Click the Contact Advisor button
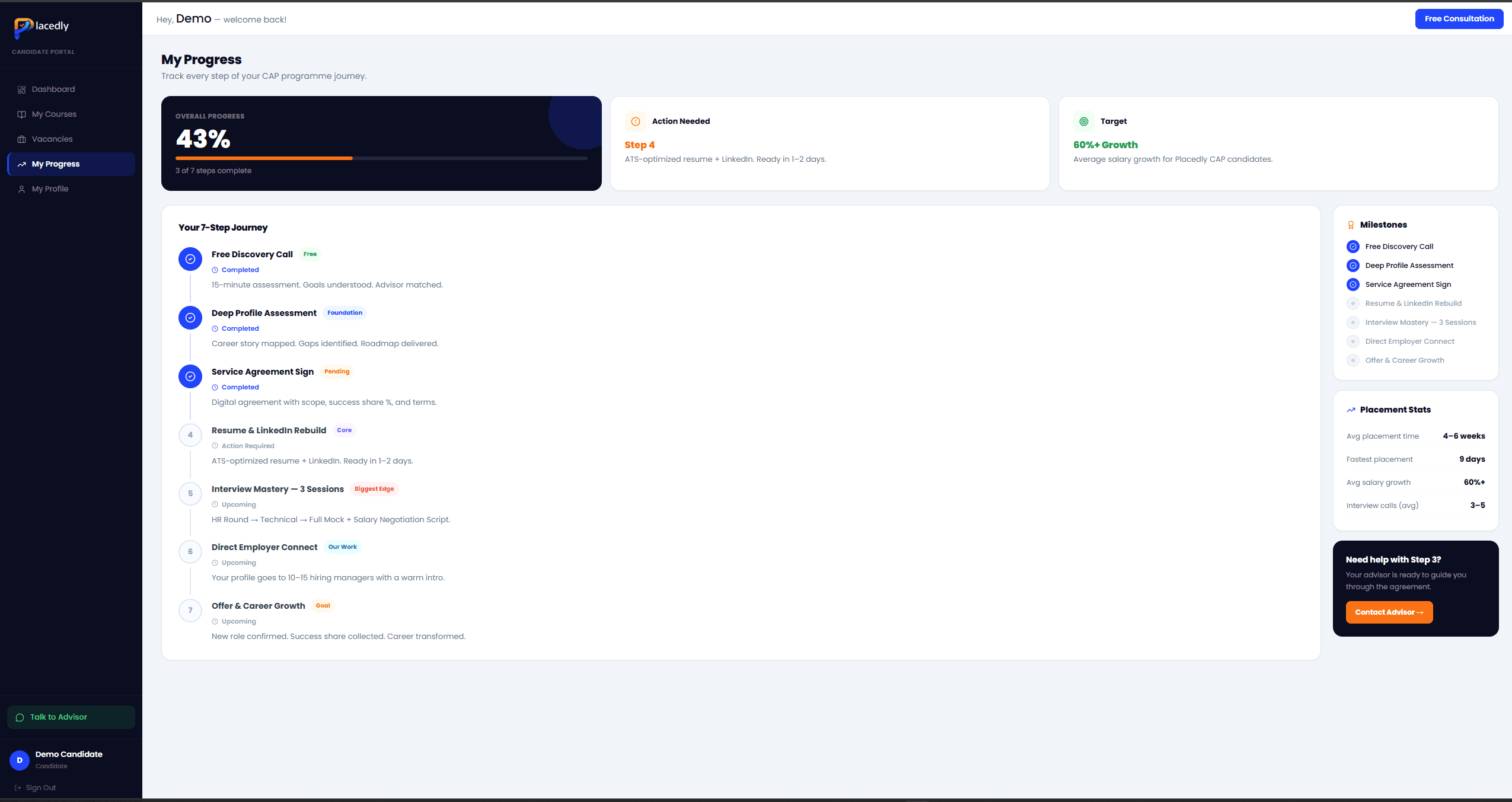This screenshot has width=1512, height=802. point(1389,612)
